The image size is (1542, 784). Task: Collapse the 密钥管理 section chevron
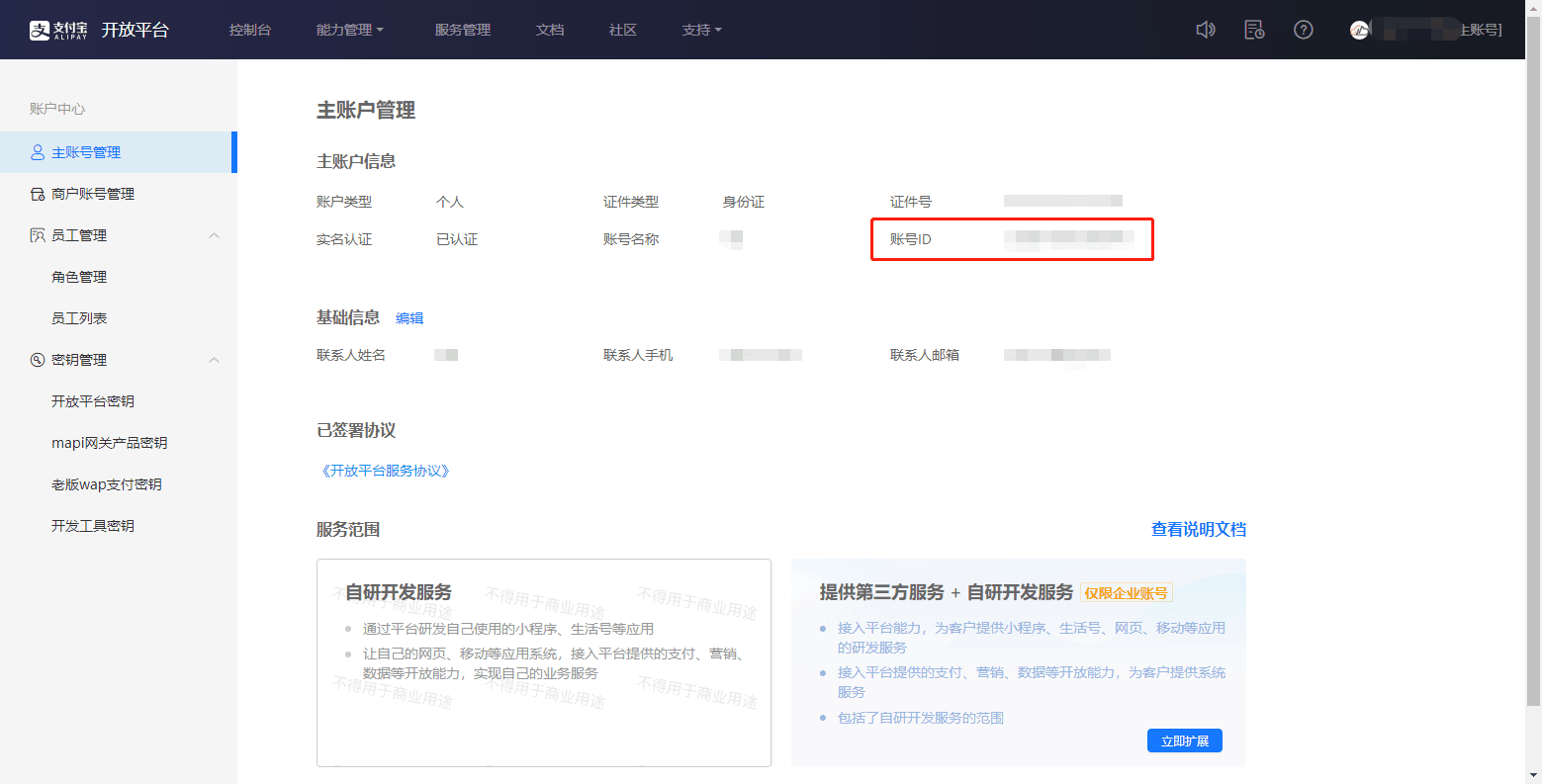coord(215,359)
